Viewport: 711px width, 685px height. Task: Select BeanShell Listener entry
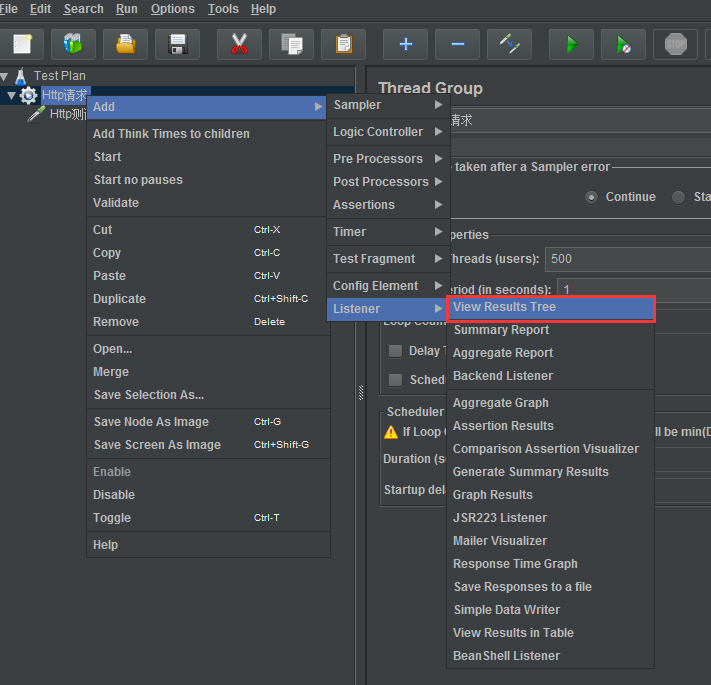coord(550,656)
